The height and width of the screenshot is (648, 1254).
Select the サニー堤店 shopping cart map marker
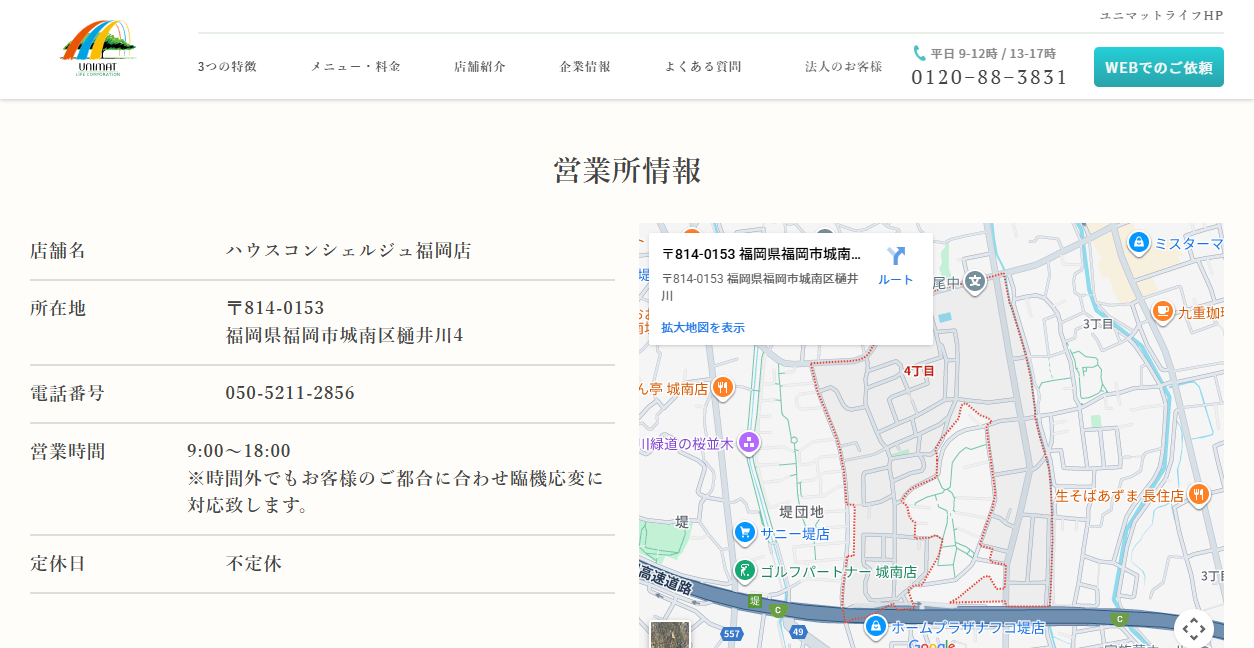point(743,533)
